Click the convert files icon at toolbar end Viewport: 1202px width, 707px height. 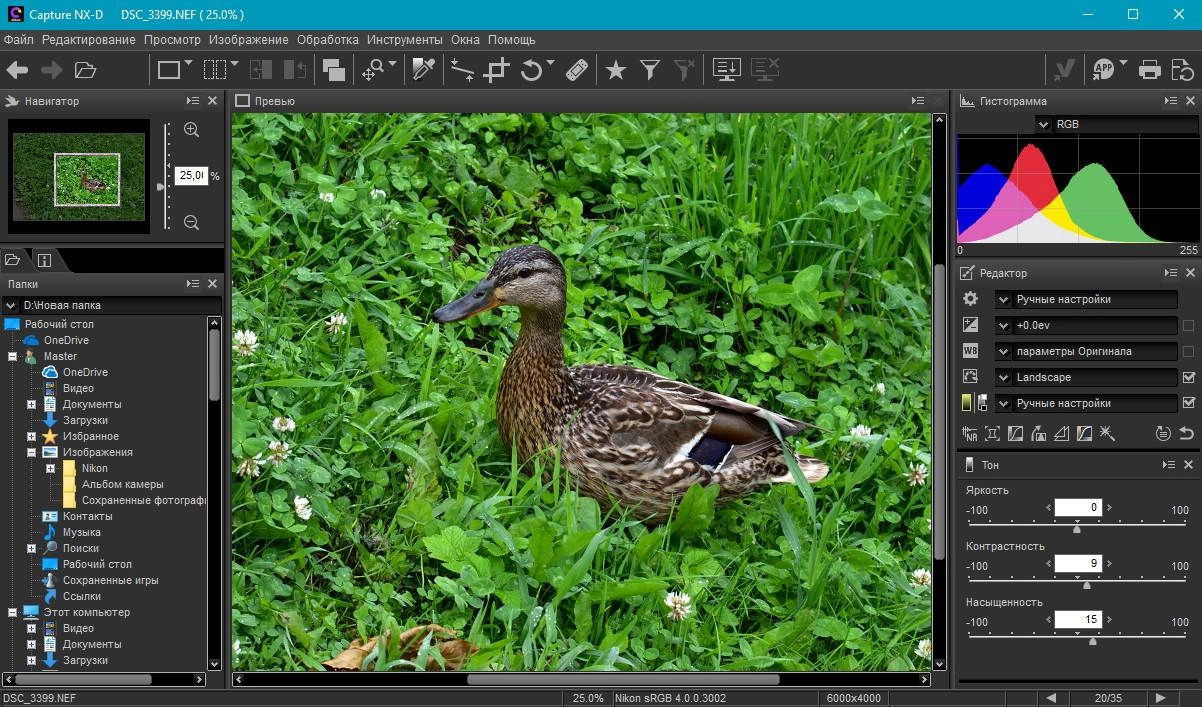[1182, 70]
